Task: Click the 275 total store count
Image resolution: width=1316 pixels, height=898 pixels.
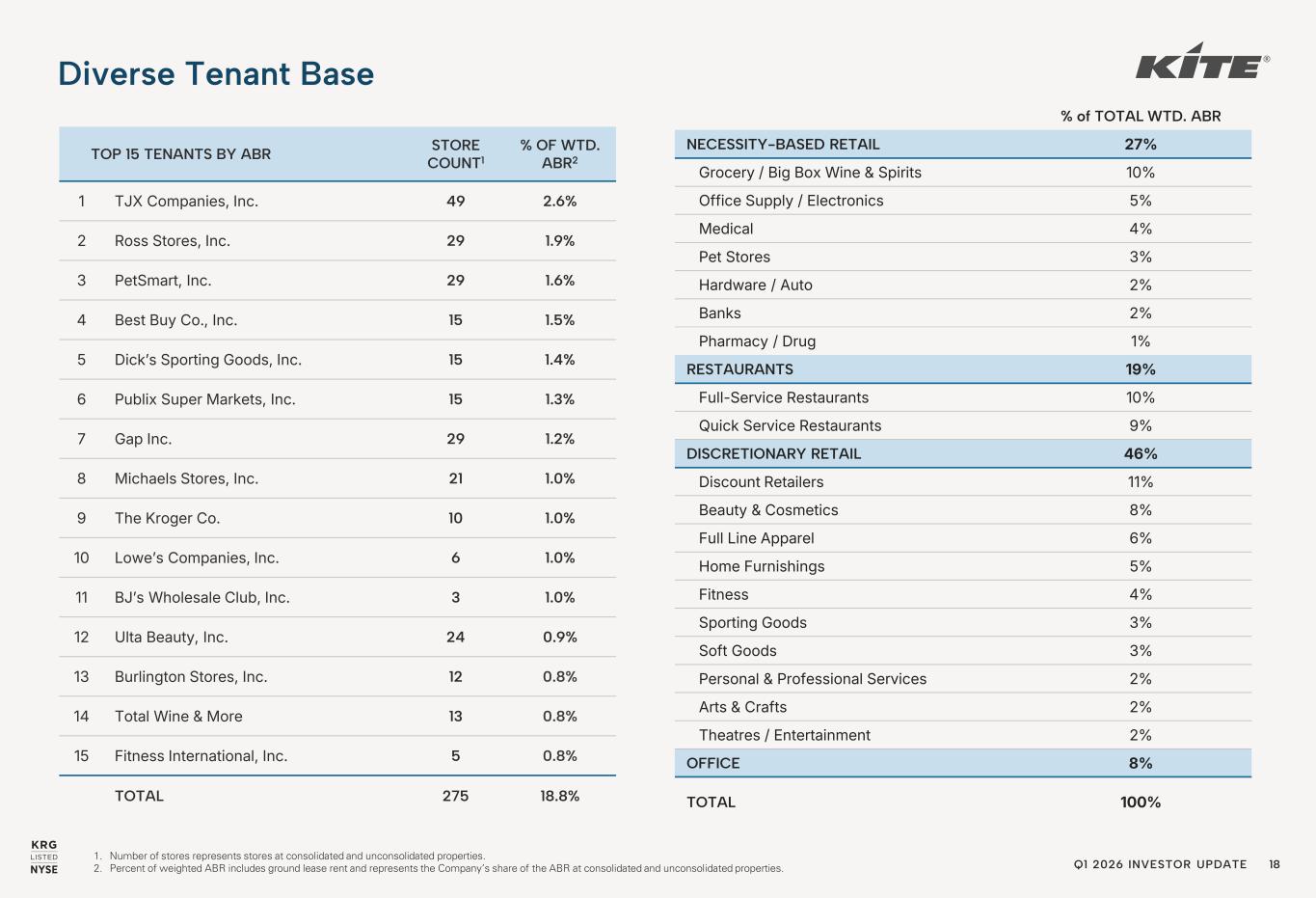Action: click(x=455, y=796)
